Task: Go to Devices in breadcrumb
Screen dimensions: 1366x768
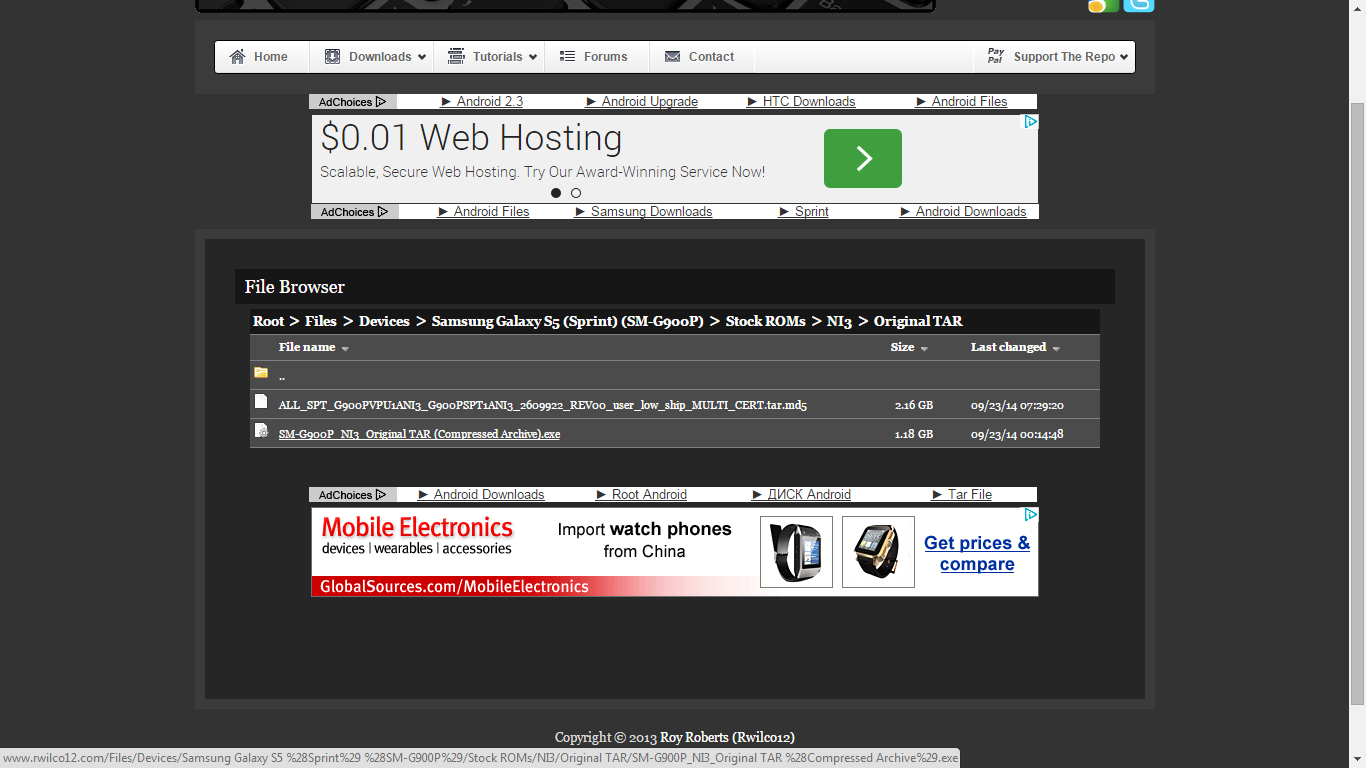Action: coord(384,321)
